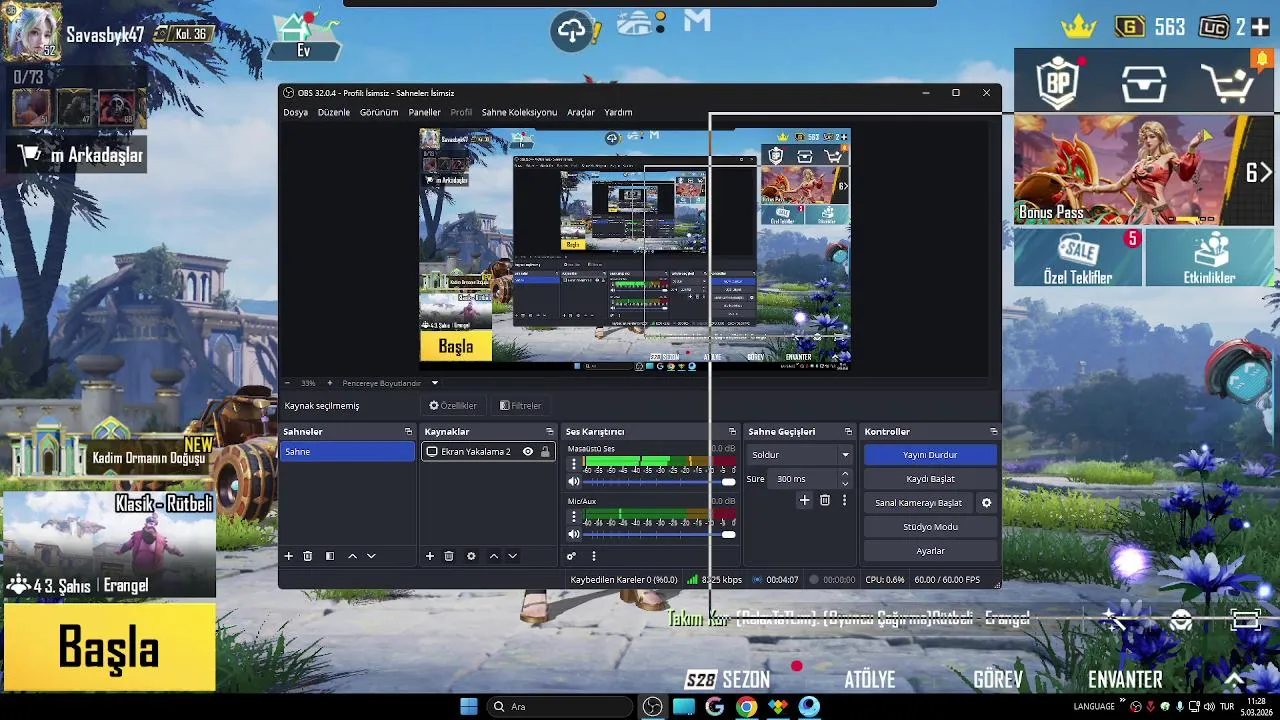Open Mic/Aux options three-dot menu
Image resolution: width=1280 pixels, height=720 pixels.
pos(574,517)
